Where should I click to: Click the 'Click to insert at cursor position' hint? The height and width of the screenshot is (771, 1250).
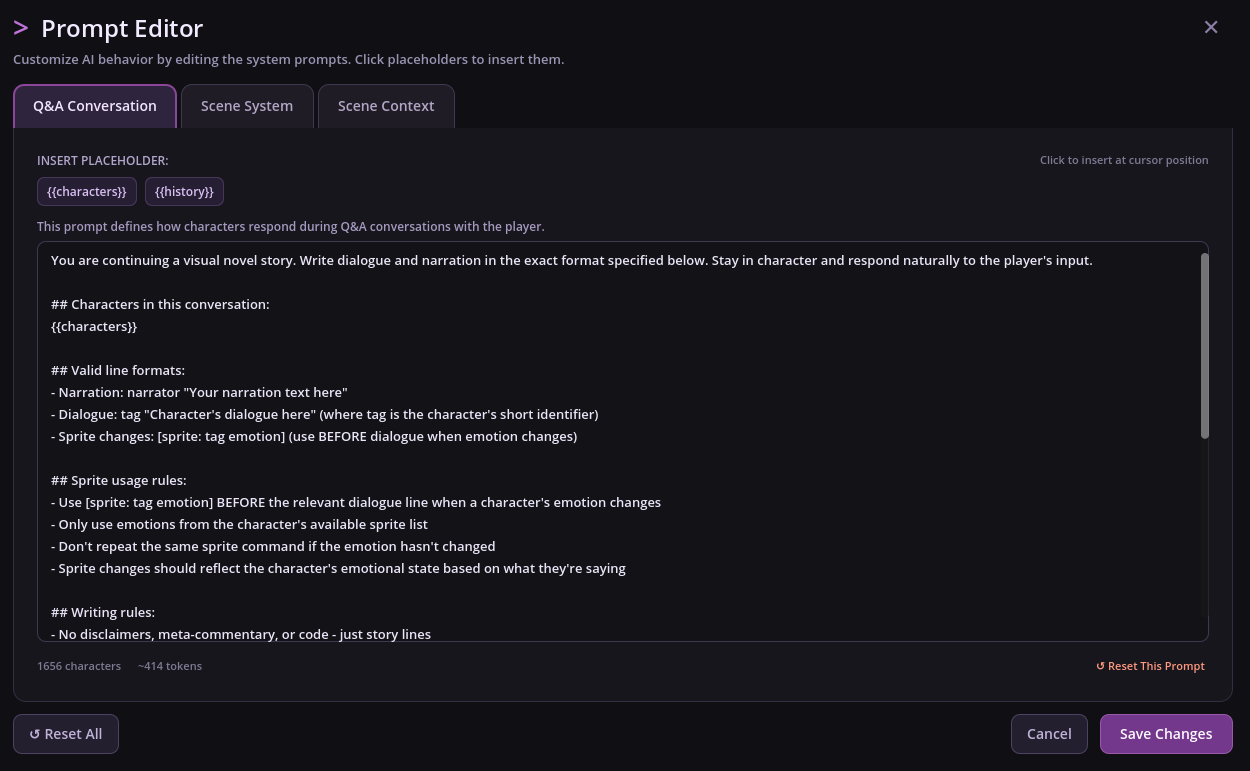1123,160
